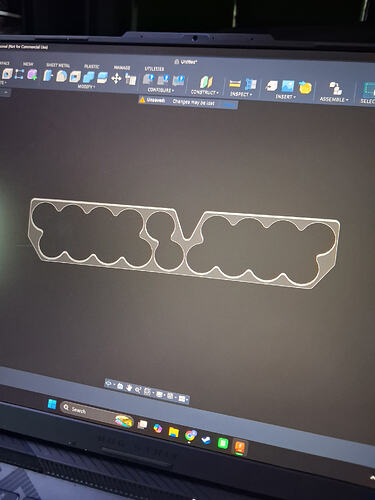Select the Insert canvas image icon
375x500 pixels.
pos(288,86)
